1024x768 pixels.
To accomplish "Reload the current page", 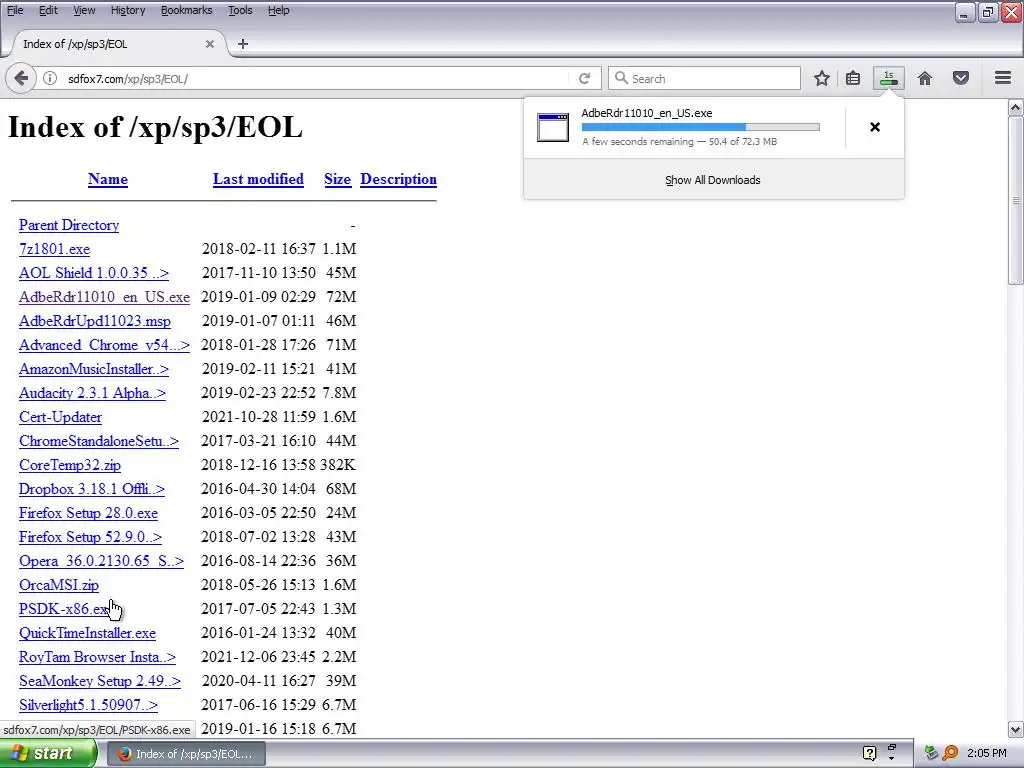I will [x=584, y=78].
